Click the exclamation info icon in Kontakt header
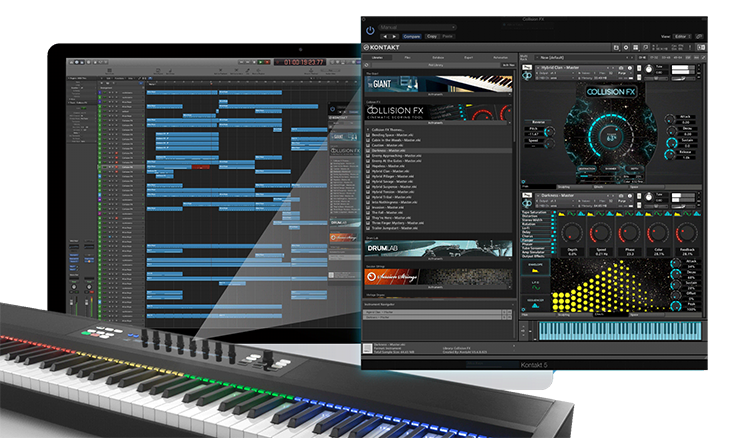 690,48
